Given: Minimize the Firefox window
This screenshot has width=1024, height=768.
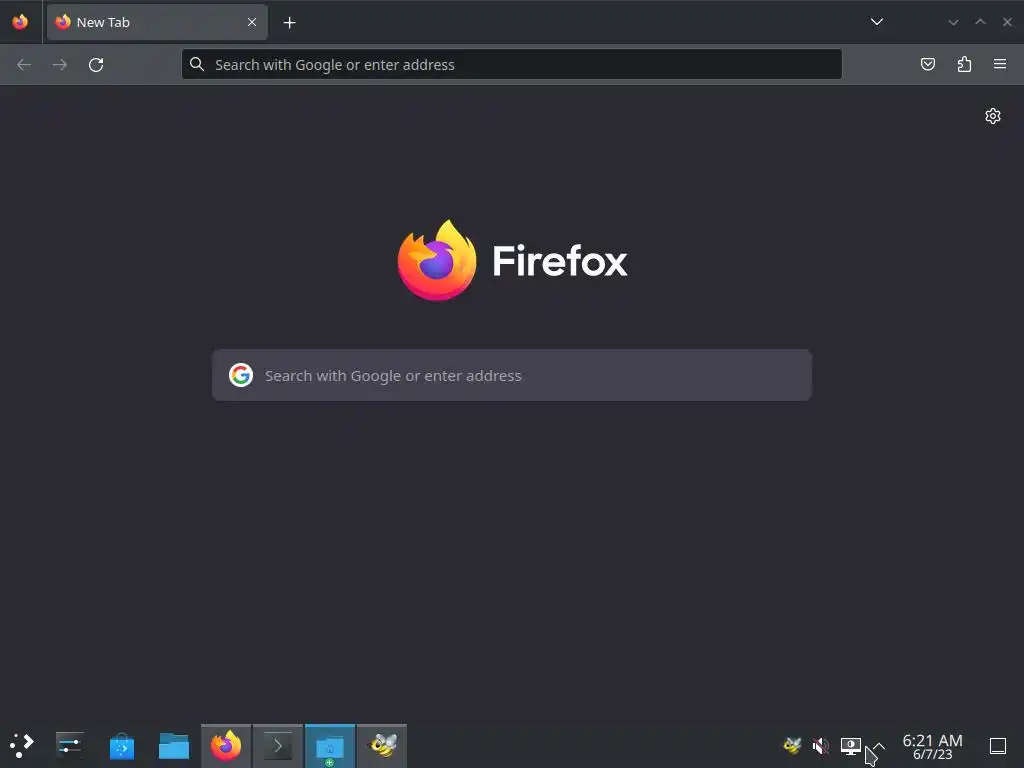Looking at the screenshot, I should point(953,22).
